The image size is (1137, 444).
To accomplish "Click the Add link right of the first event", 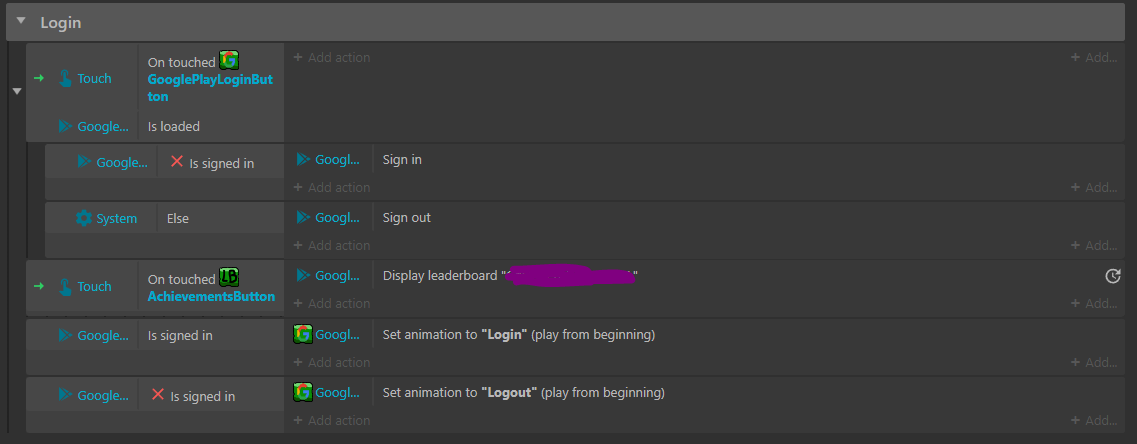I will tap(1095, 58).
